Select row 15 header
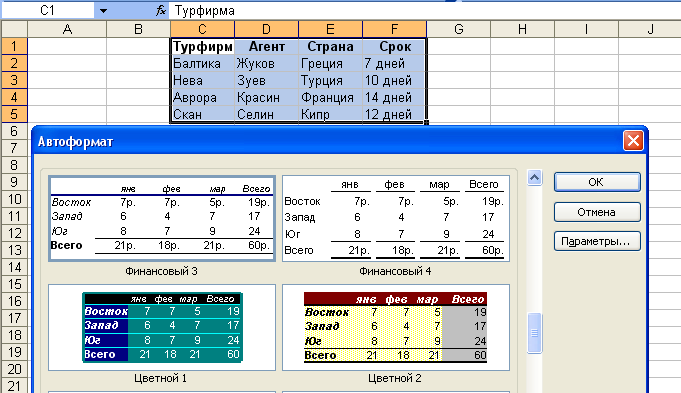681x393 pixels. (14, 284)
